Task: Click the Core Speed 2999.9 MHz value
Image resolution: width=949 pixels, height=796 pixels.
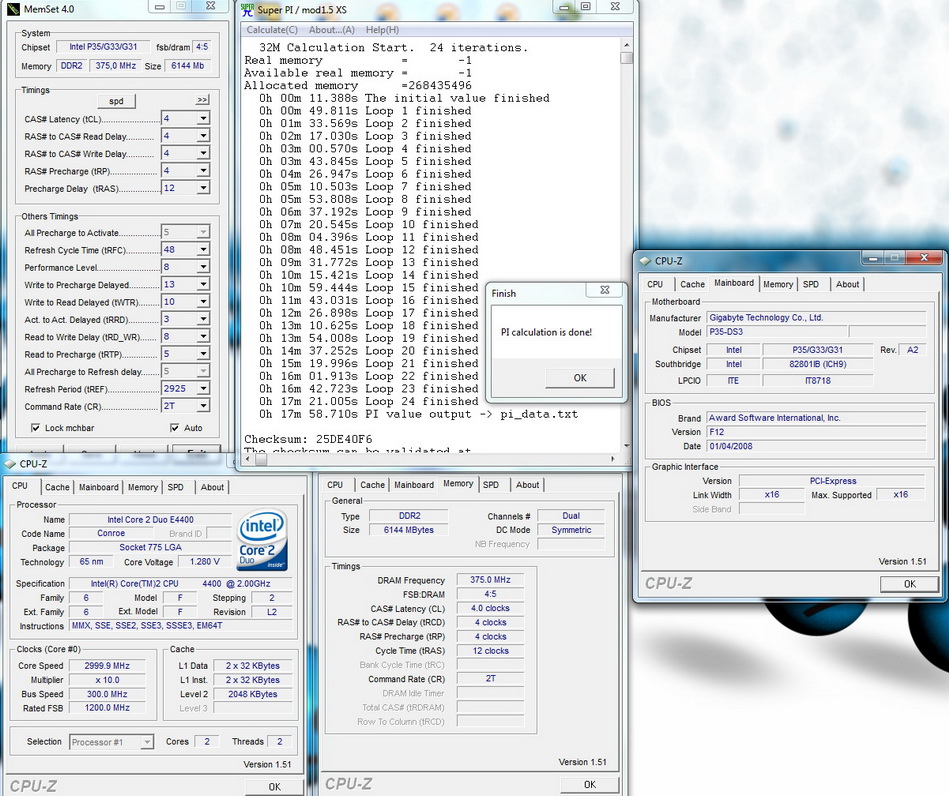Action: [107, 666]
